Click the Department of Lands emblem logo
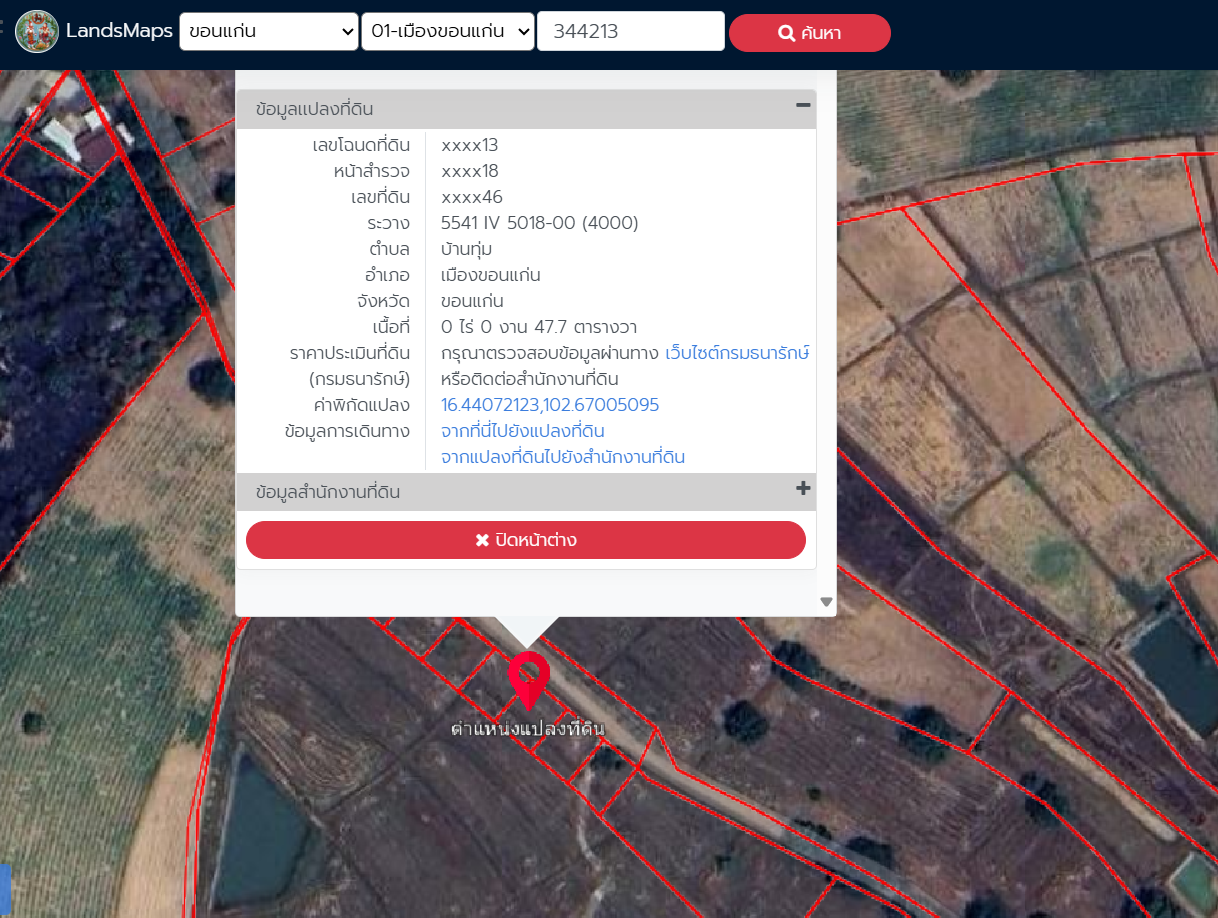 [x=37, y=31]
